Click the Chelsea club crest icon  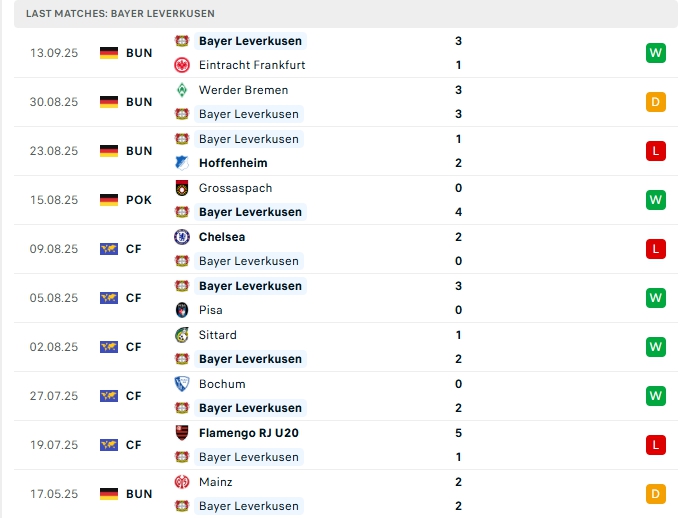coord(182,237)
